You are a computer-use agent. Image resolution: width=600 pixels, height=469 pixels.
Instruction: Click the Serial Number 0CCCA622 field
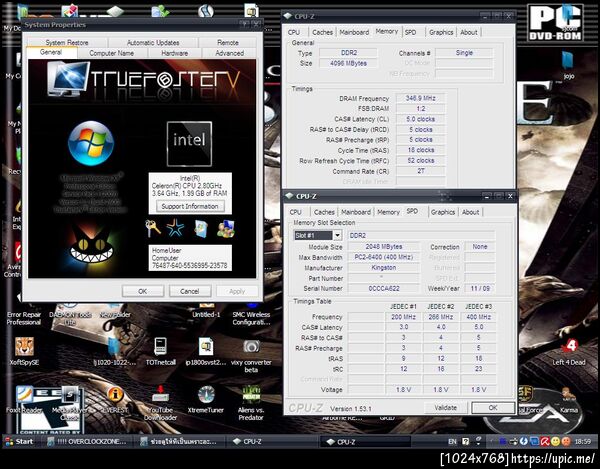[x=383, y=288]
